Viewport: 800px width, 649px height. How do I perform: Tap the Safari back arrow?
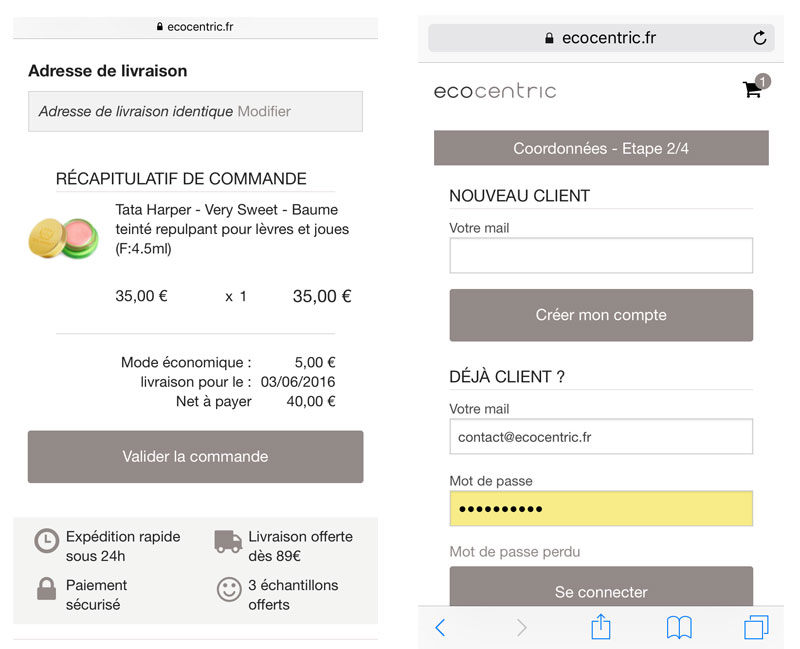pos(440,628)
